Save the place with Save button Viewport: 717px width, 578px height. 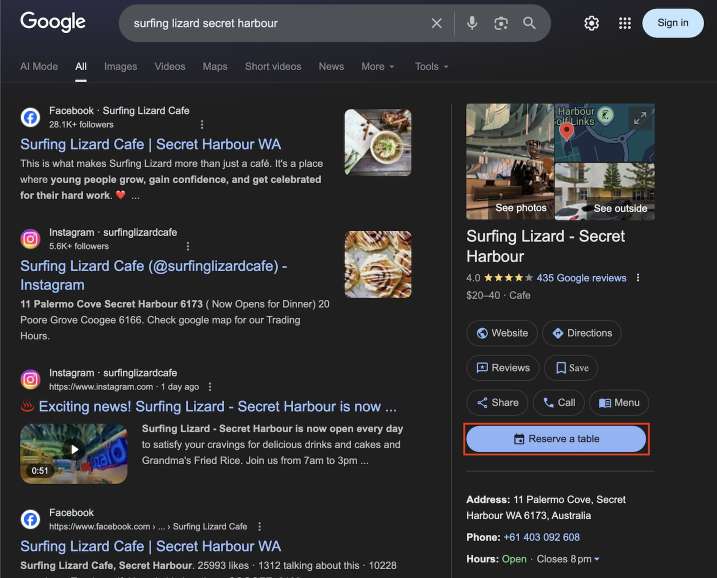pyautogui.click(x=572, y=368)
